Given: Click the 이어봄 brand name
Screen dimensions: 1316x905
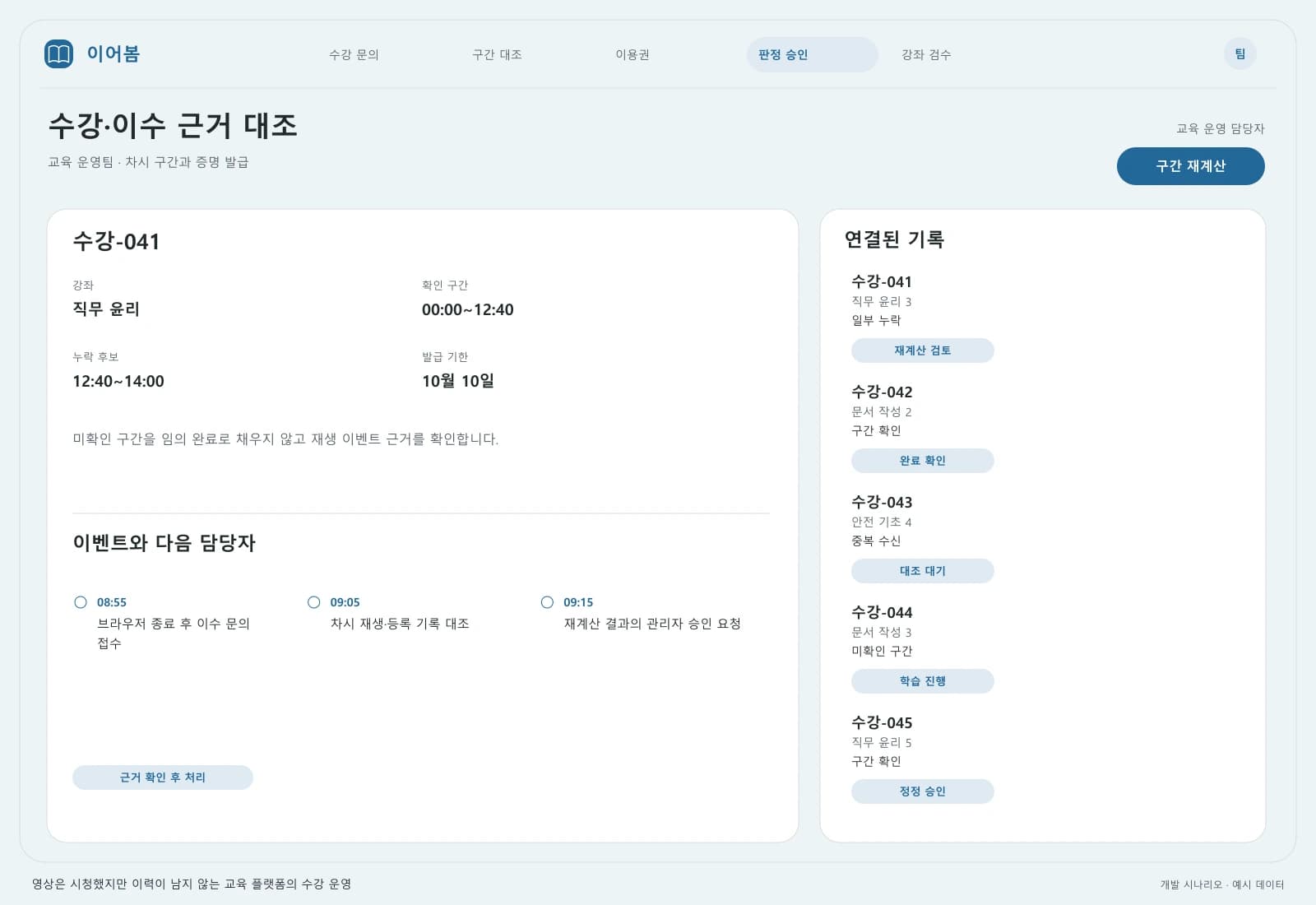Looking at the screenshot, I should pyautogui.click(x=114, y=54).
